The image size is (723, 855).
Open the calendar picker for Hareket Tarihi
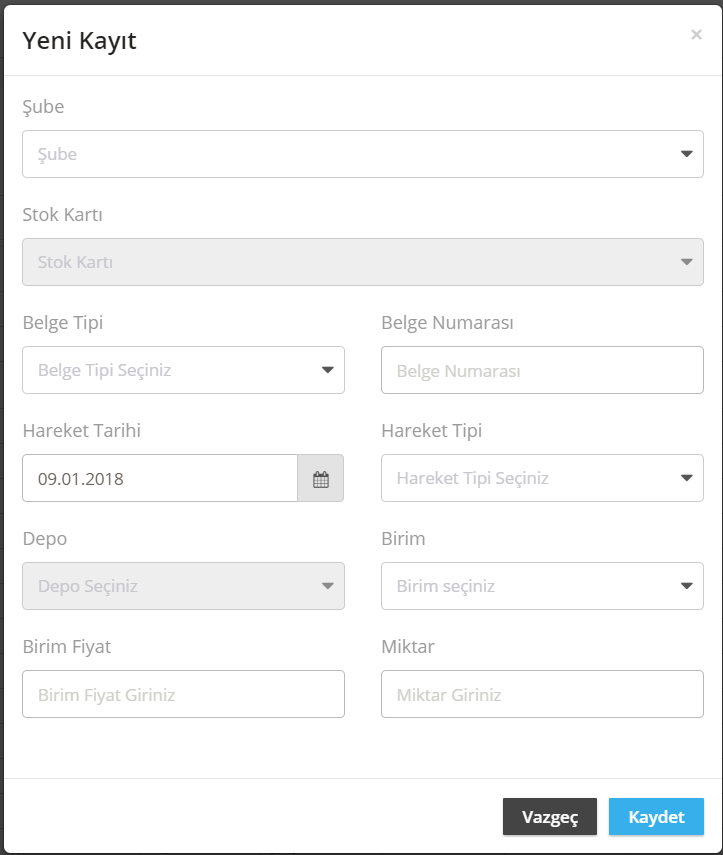click(321, 478)
